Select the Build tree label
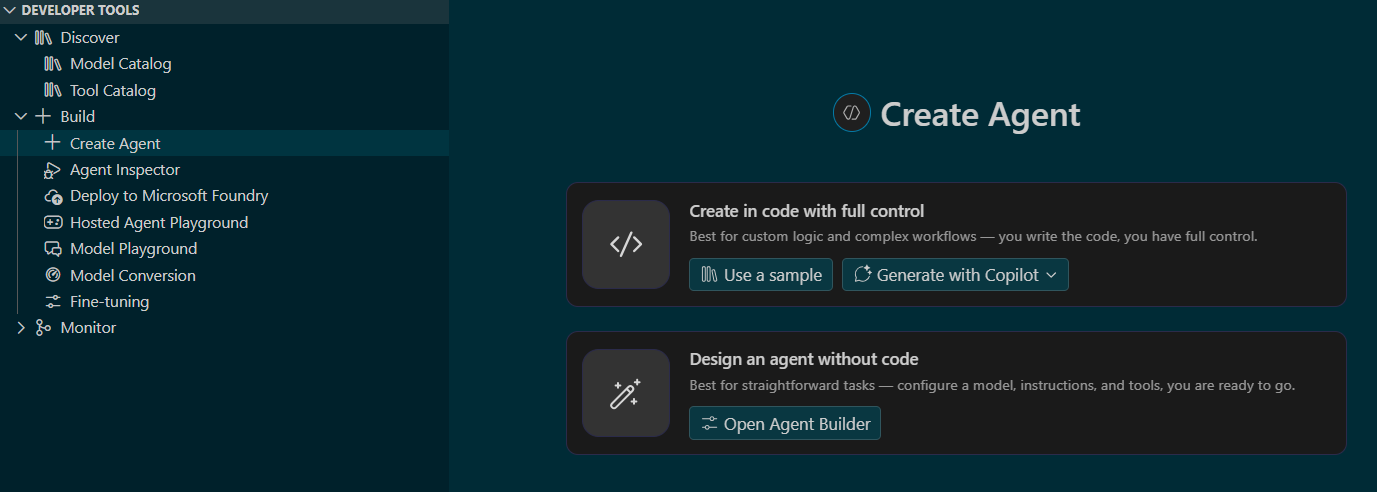The height and width of the screenshot is (492, 1377). (78, 116)
